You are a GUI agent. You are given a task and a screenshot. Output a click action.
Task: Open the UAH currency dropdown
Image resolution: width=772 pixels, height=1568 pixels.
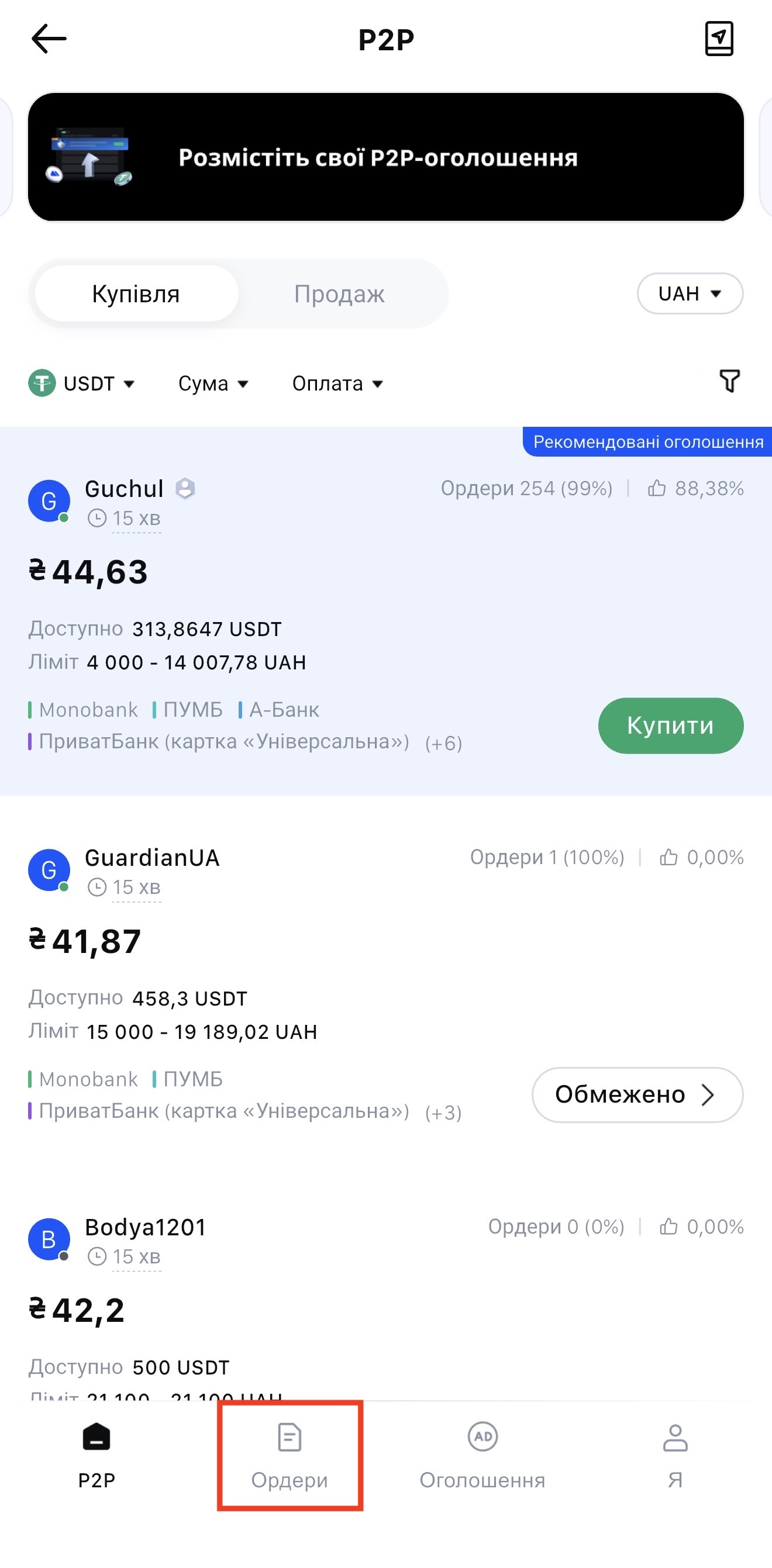coord(690,294)
